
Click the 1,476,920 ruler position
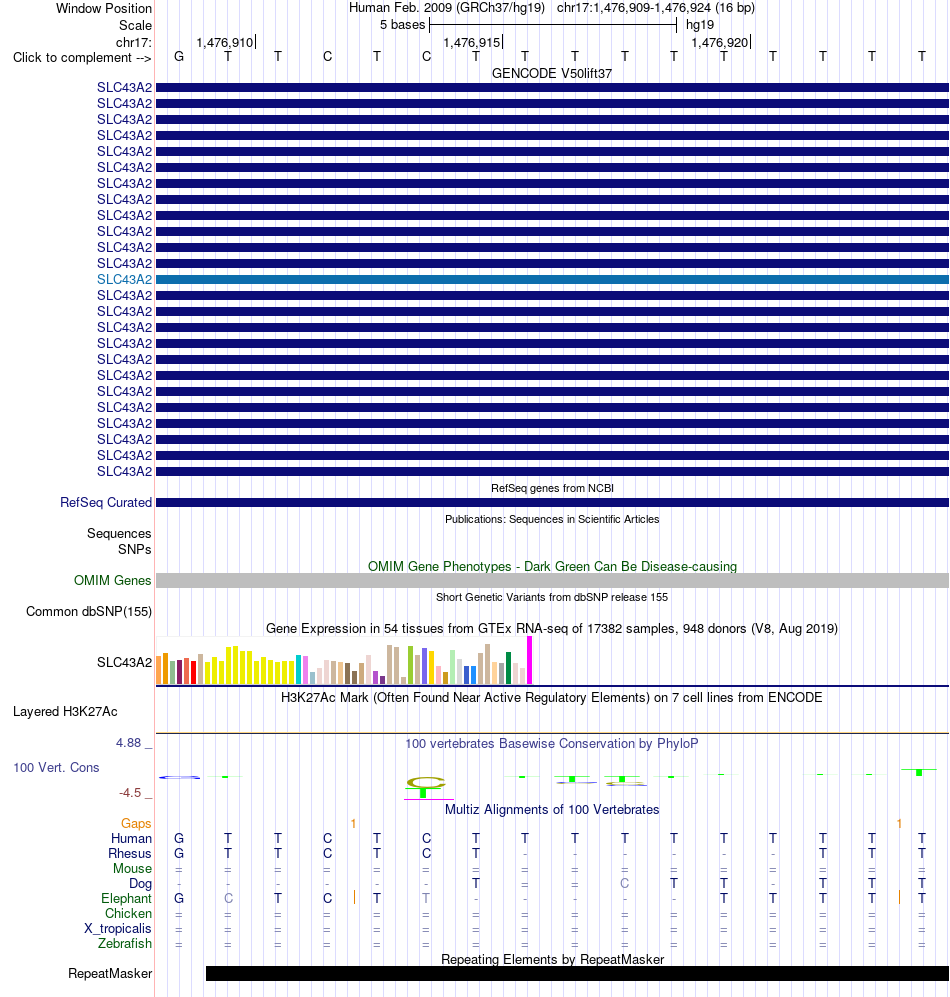coord(720,43)
